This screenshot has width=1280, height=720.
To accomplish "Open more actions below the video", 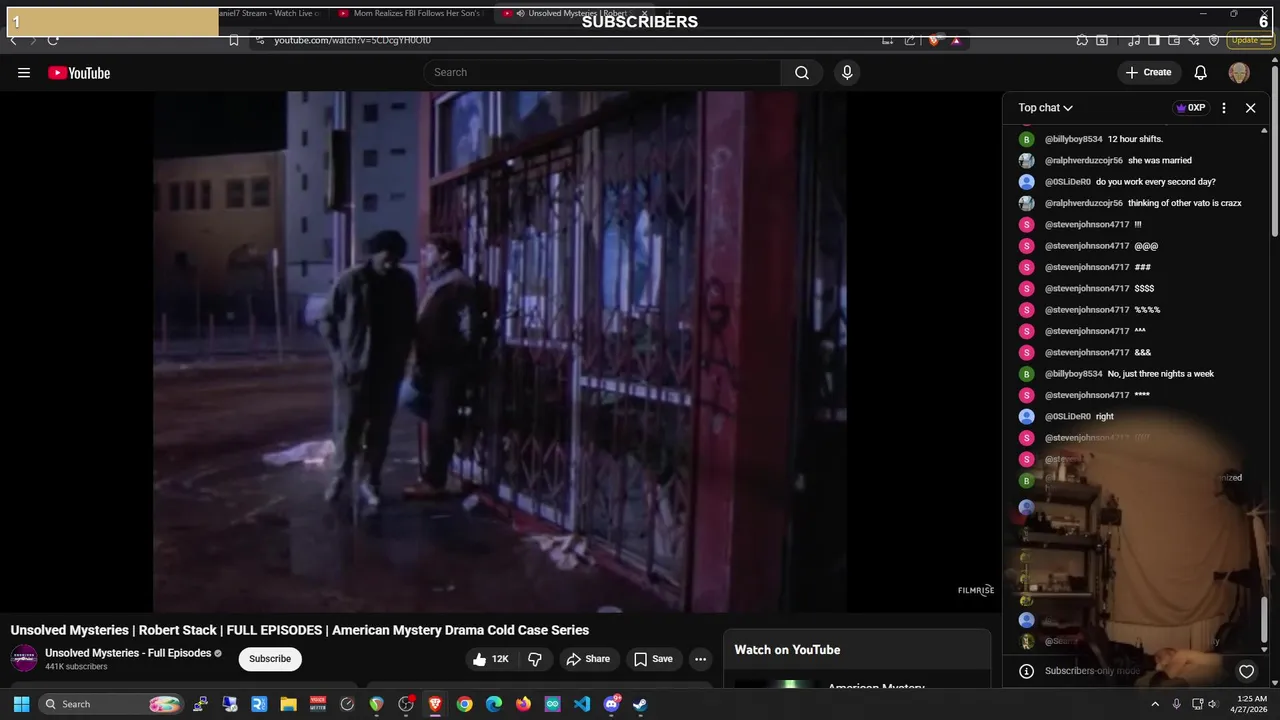I will click(700, 659).
